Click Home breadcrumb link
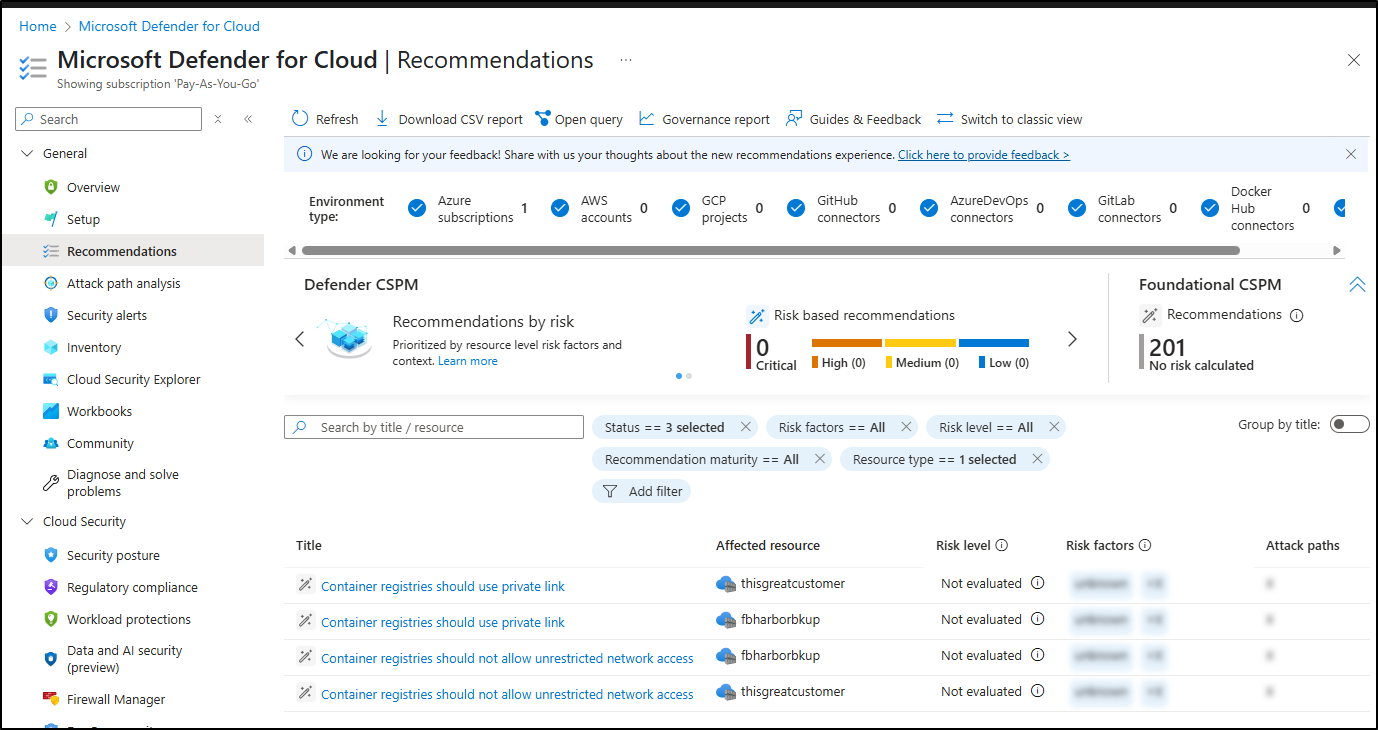This screenshot has width=1378, height=730. pos(38,26)
